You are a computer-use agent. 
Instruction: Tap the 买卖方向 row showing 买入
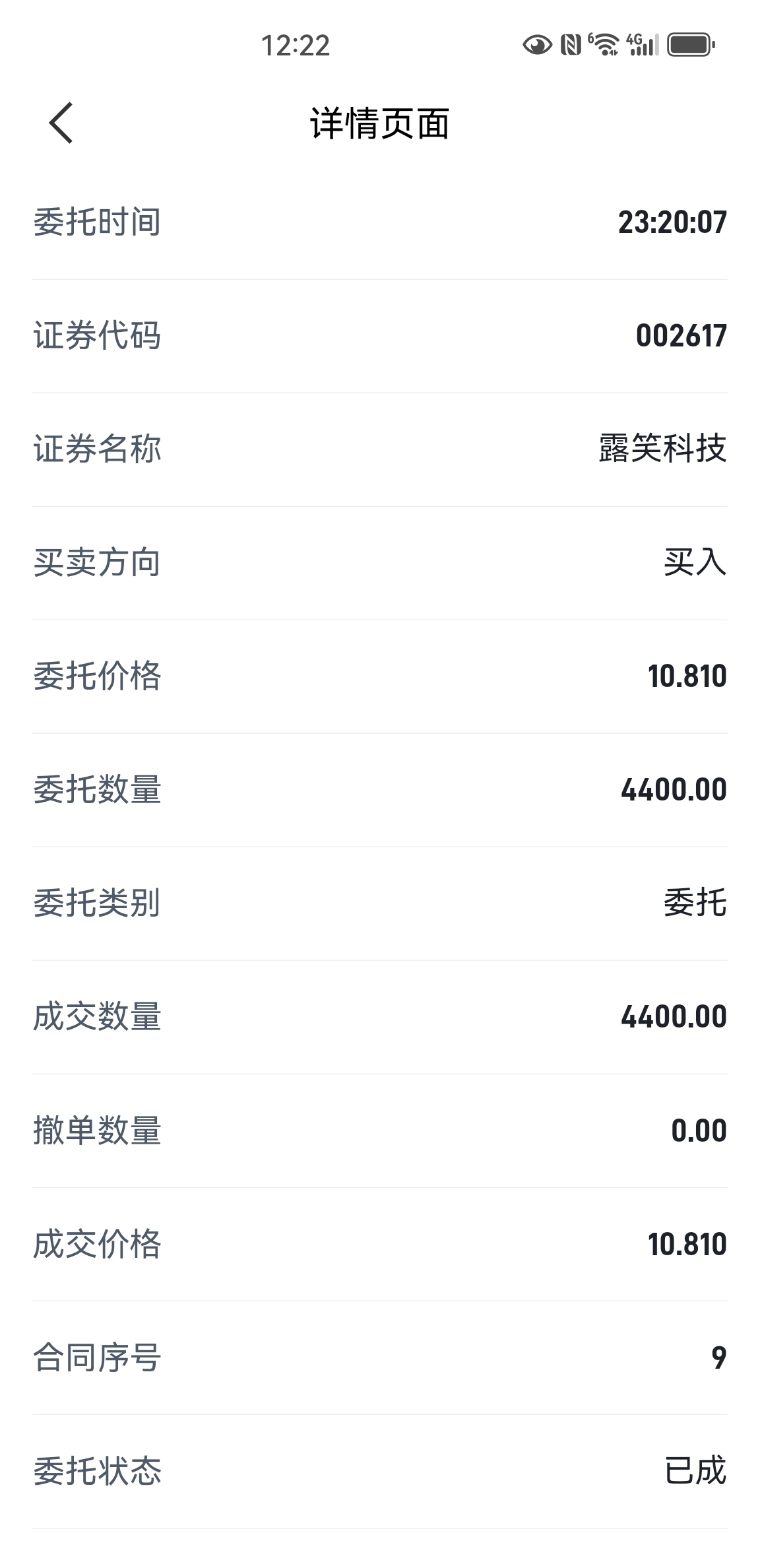(x=380, y=563)
